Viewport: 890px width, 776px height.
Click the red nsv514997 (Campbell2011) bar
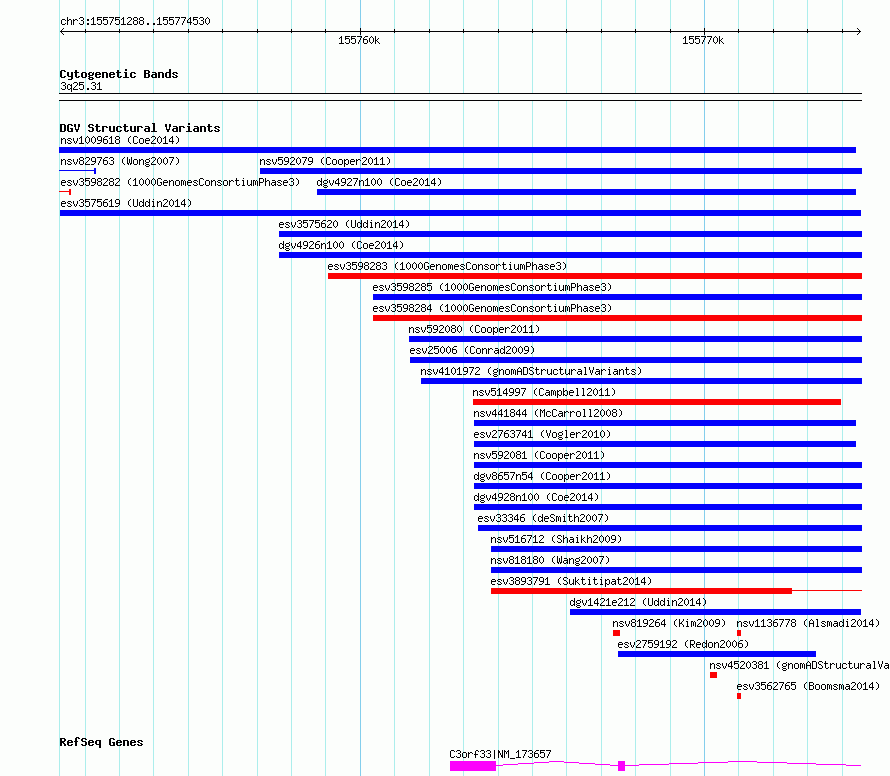pyautogui.click(x=657, y=402)
